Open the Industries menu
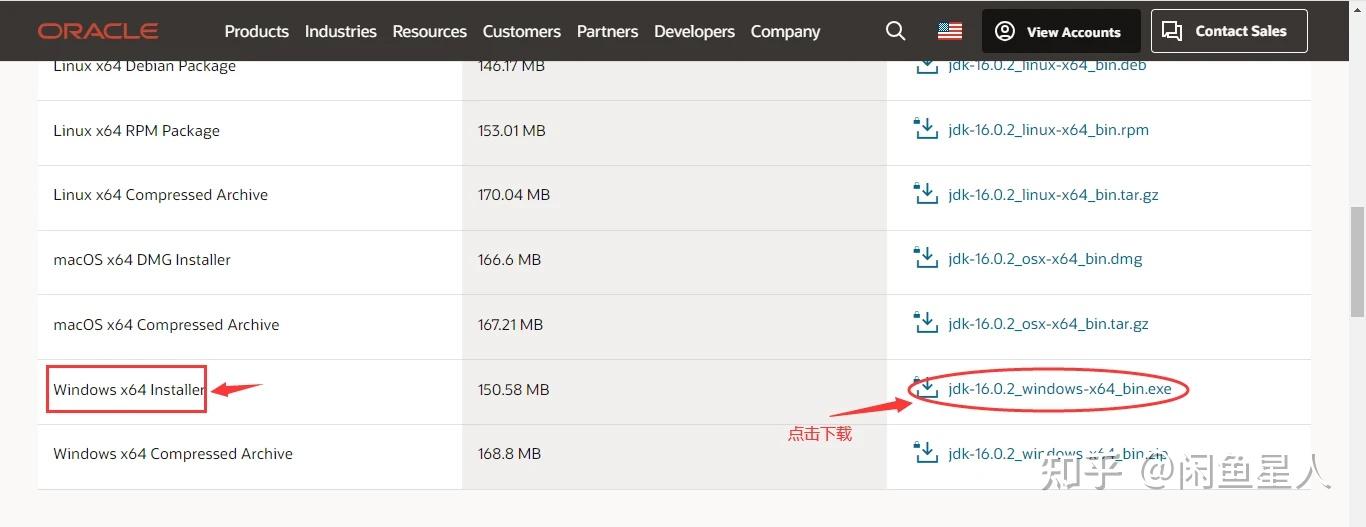 pyautogui.click(x=340, y=31)
